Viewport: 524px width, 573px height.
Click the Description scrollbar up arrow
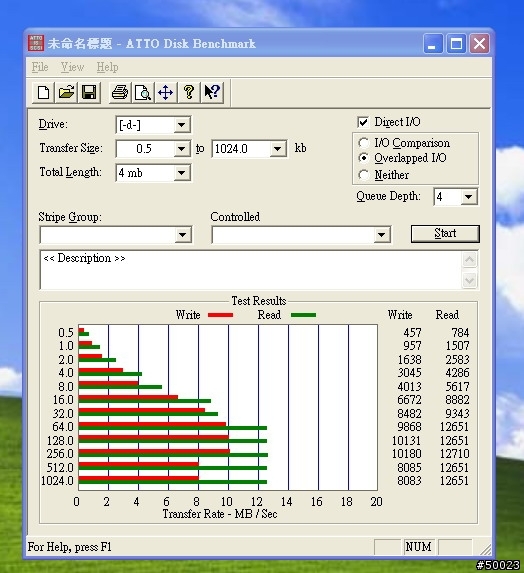470,260
